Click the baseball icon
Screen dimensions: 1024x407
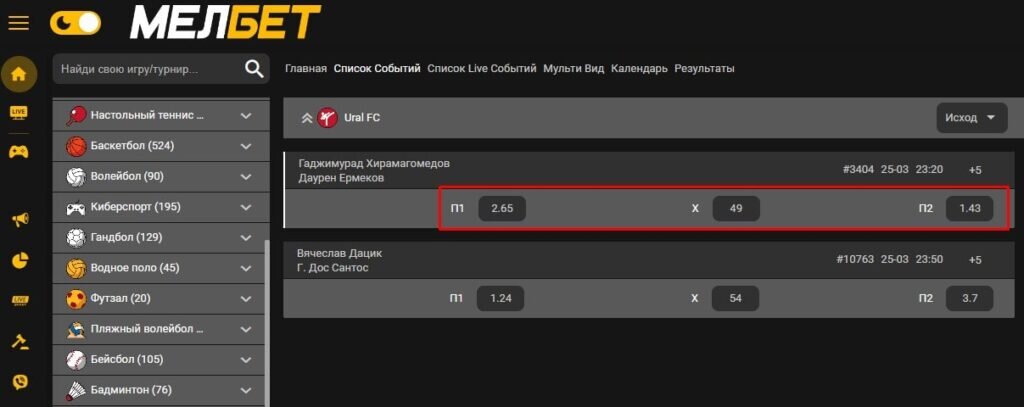point(76,359)
